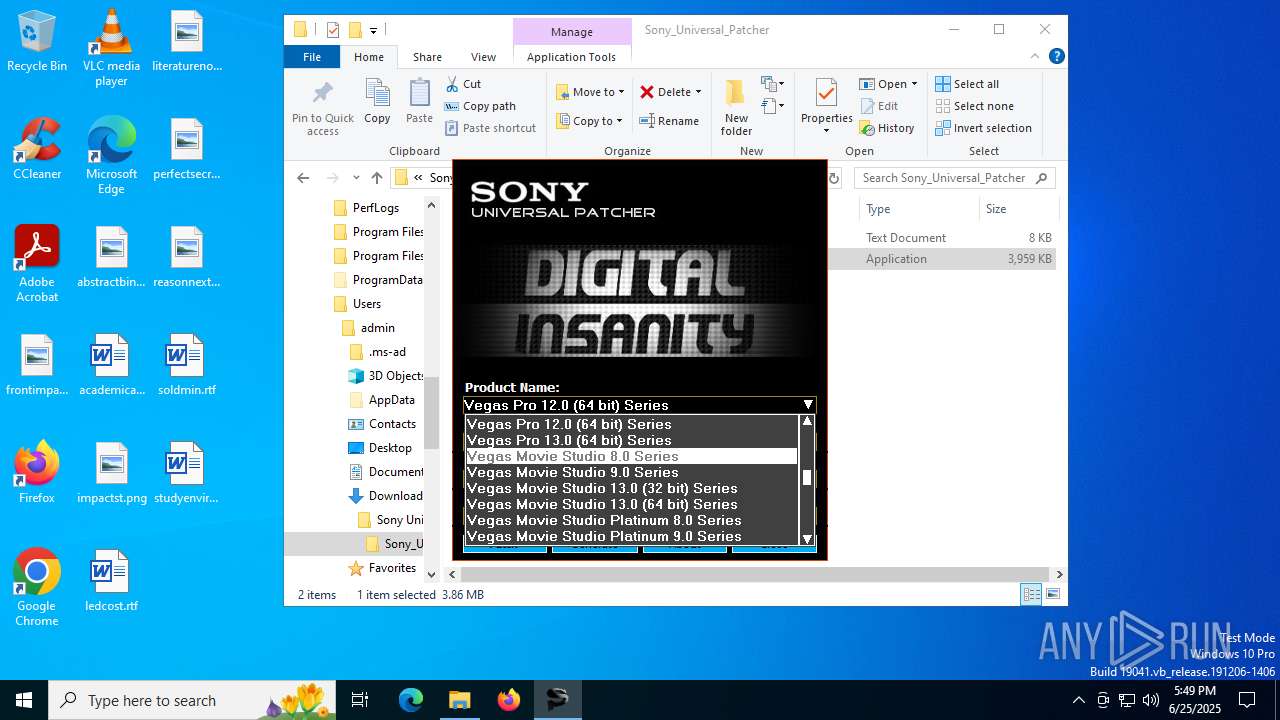This screenshot has width=1280, height=720.
Task: Open the Recycle Bin desktop icon
Action: (37, 42)
